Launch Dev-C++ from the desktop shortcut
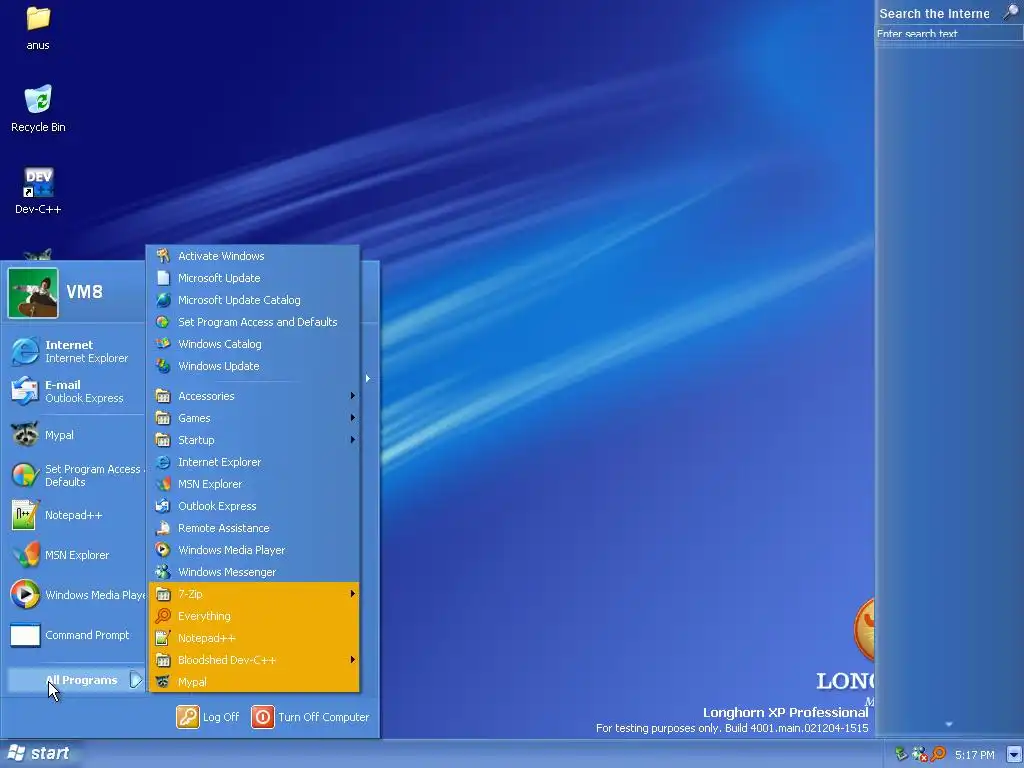The width and height of the screenshot is (1024, 768). (x=38, y=191)
